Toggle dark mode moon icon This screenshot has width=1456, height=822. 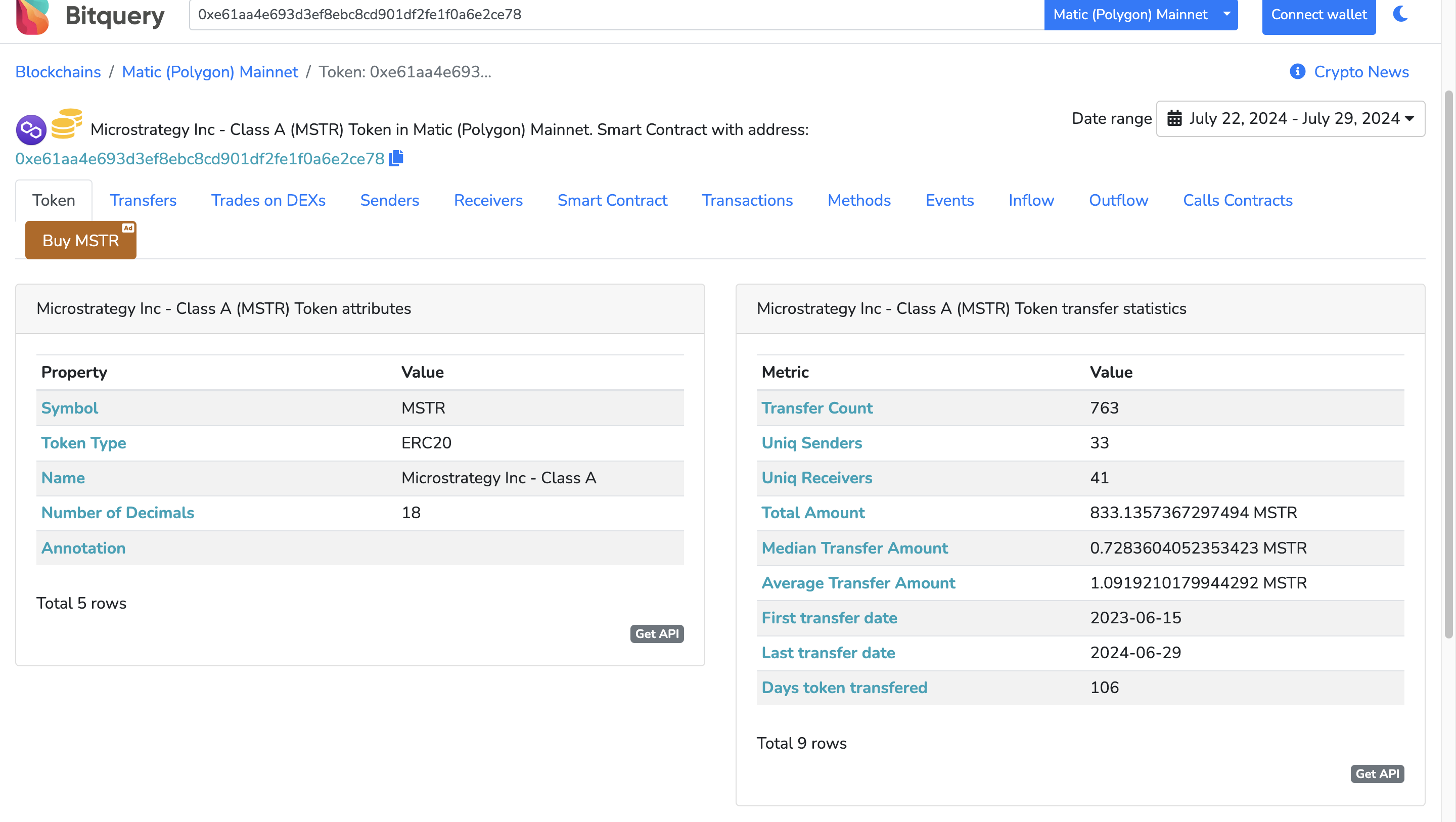[x=1400, y=14]
